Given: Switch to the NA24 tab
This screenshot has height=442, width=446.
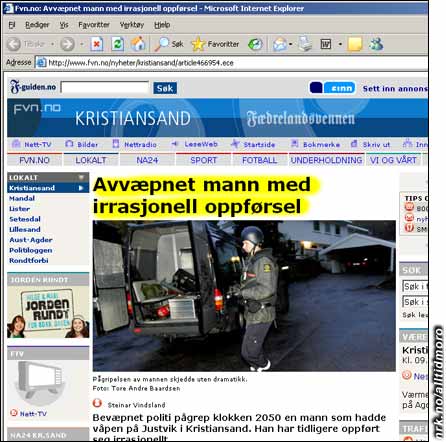Looking at the screenshot, I should coord(147,160).
